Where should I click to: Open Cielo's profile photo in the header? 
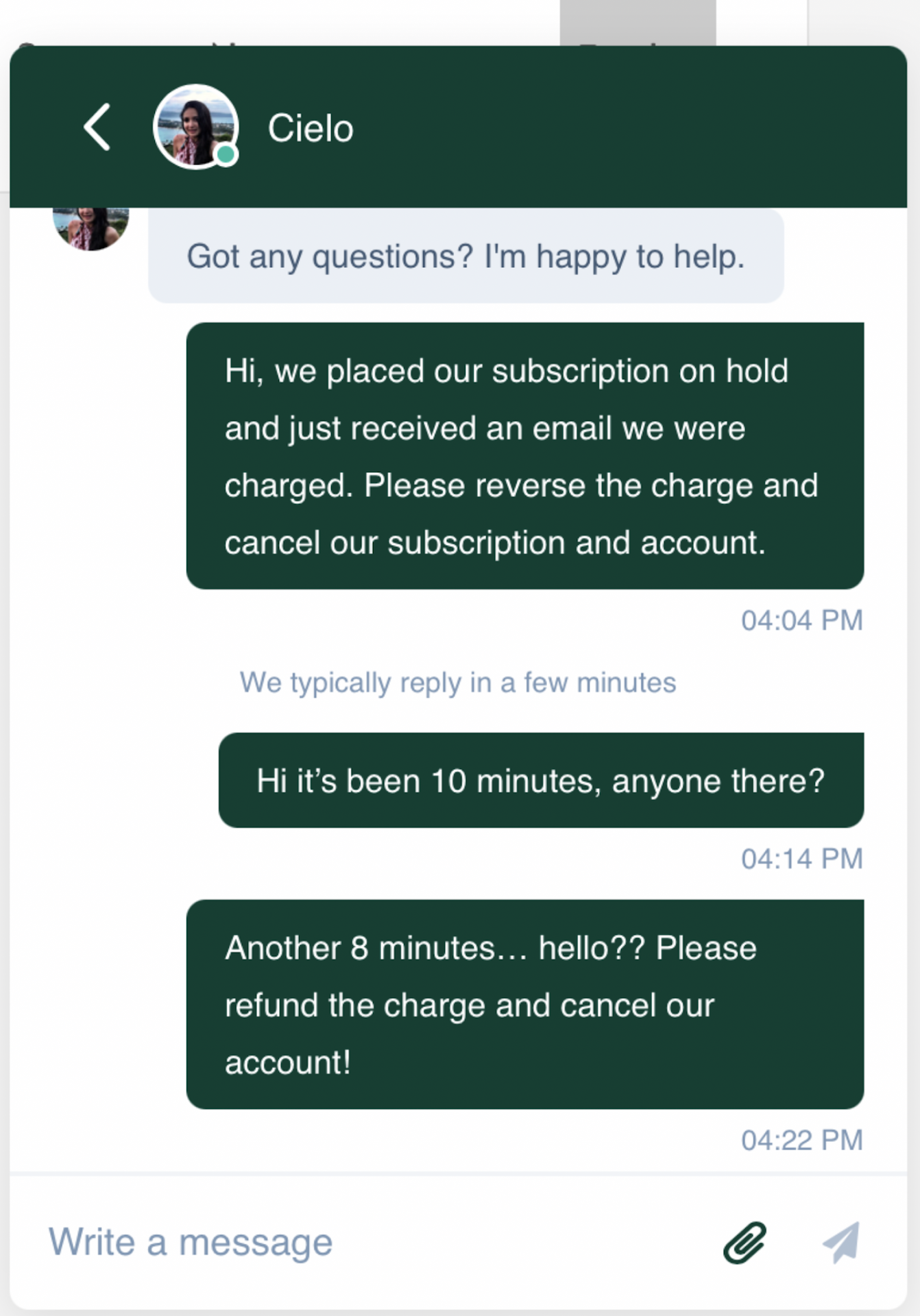pos(195,125)
